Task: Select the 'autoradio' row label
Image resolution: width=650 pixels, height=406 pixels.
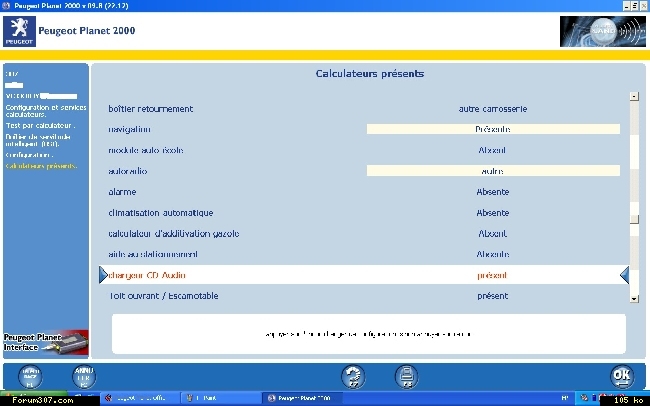Action: coord(128,171)
